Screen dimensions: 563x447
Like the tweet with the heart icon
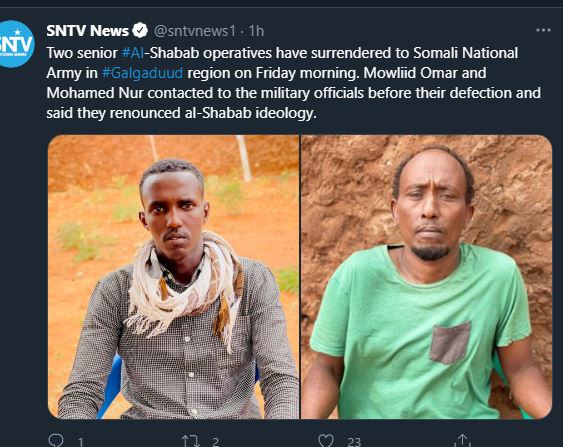coord(326,441)
